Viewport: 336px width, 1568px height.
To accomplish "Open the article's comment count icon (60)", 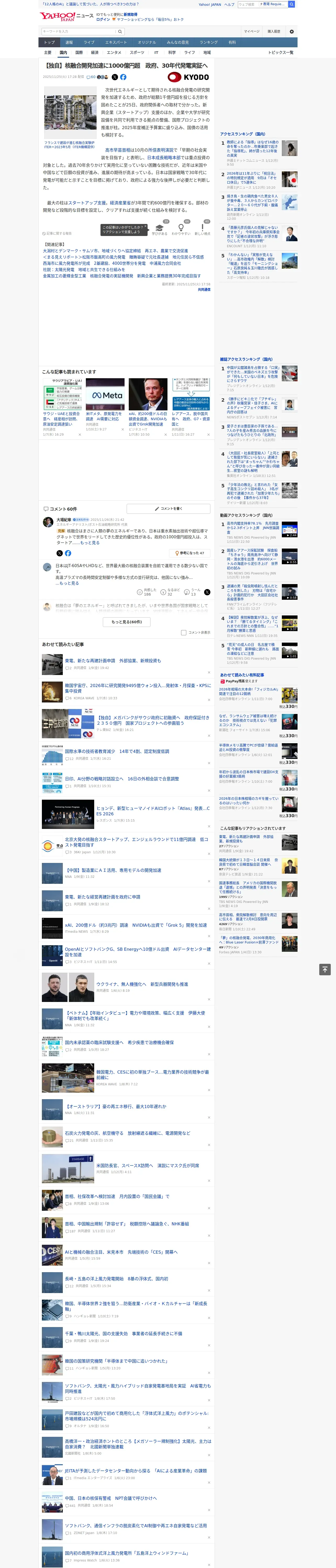I will coord(91,77).
